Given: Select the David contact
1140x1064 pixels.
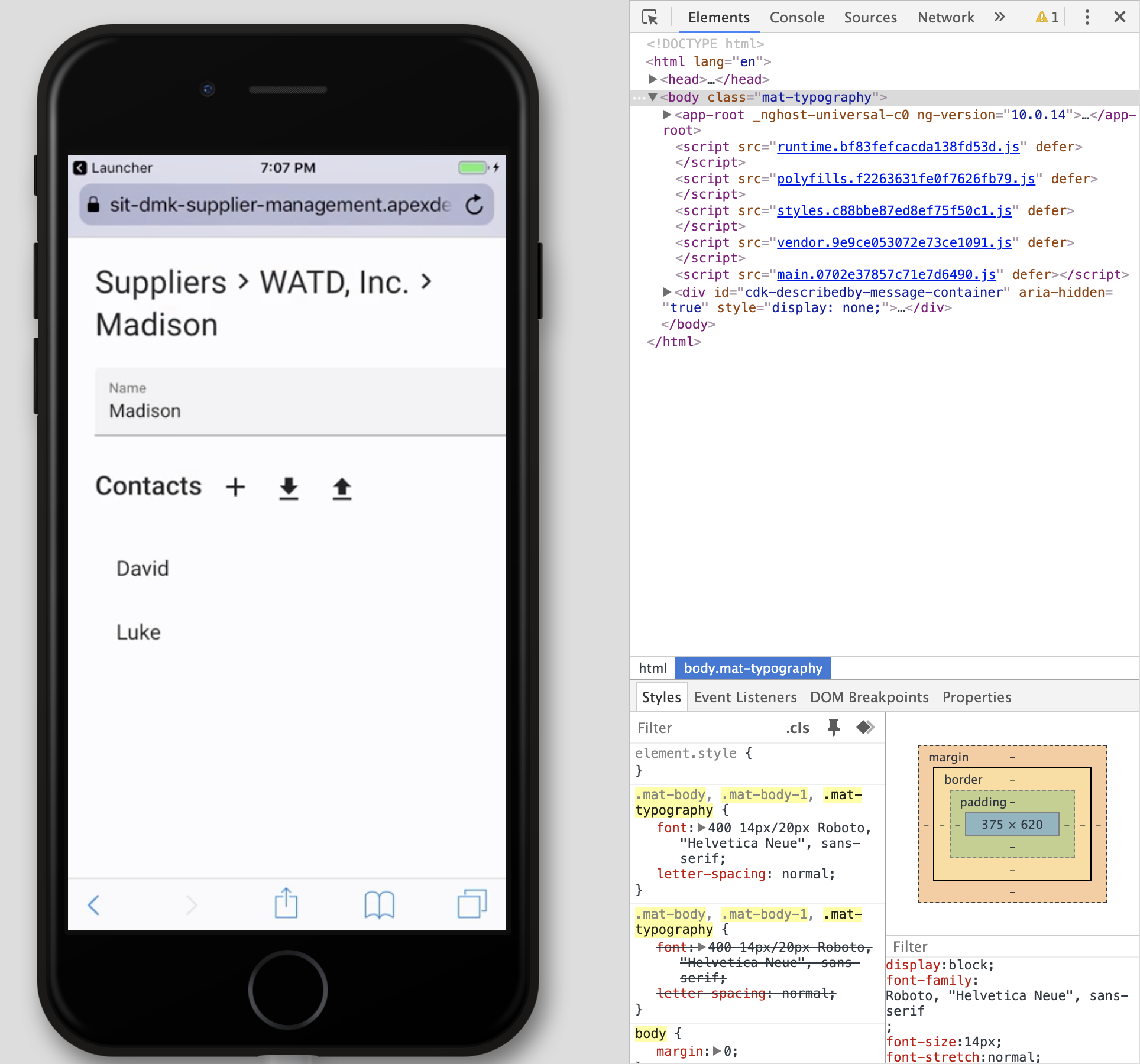Looking at the screenshot, I should point(142,568).
